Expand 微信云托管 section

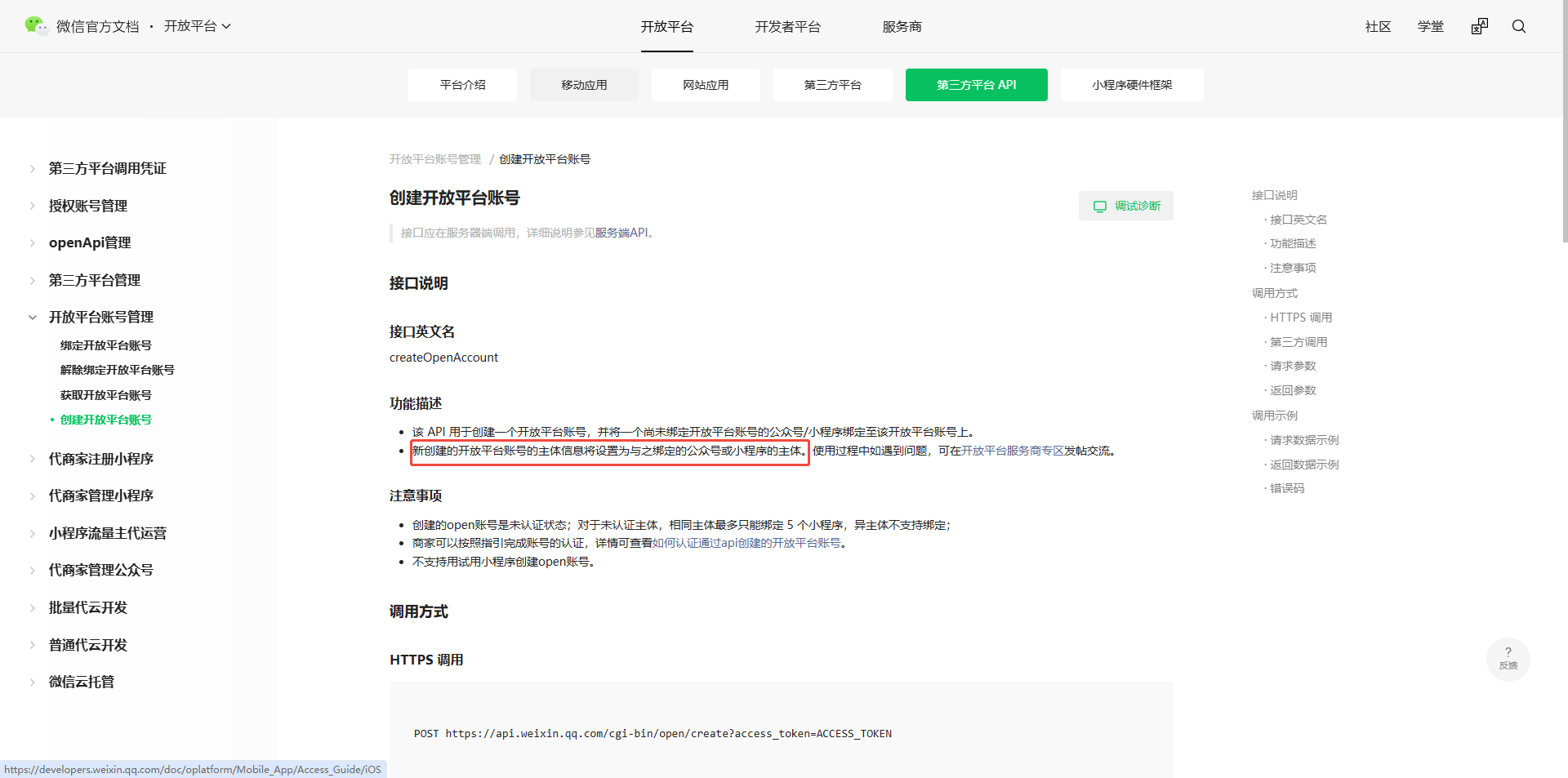tap(81, 682)
